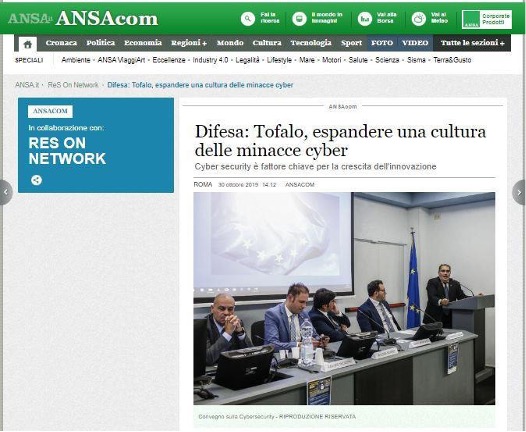Image resolution: width=526 pixels, height=432 pixels.
Task: Expand the Regioni + menu
Action: click(189, 43)
